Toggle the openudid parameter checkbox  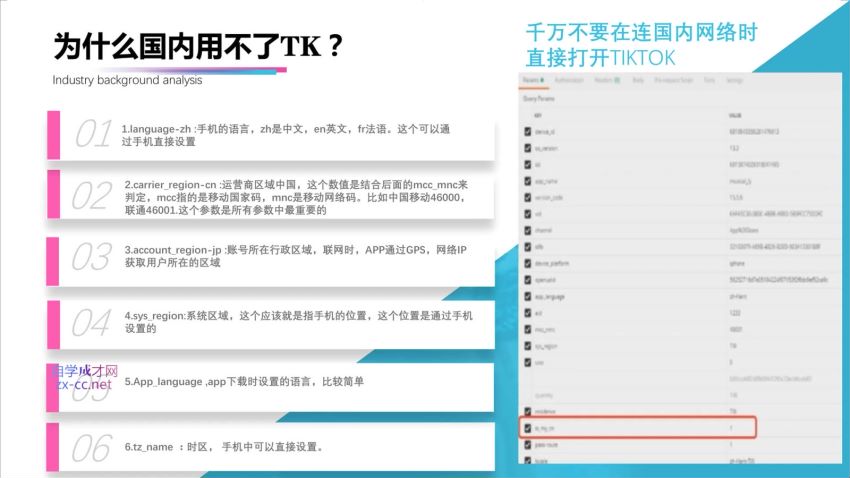click(x=527, y=280)
